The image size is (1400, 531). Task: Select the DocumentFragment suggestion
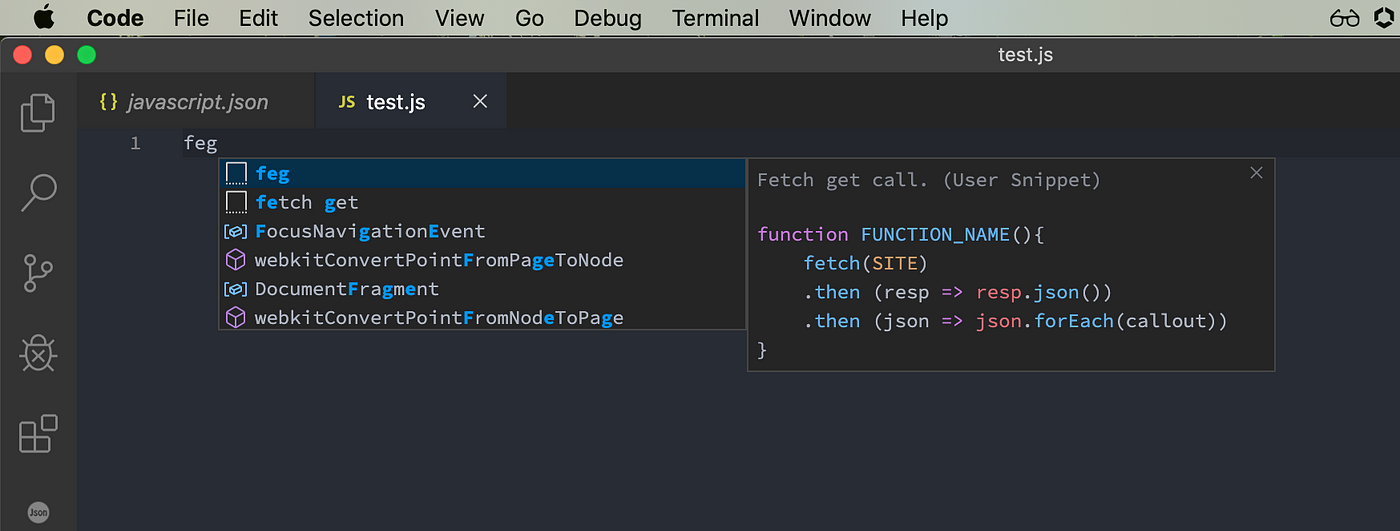pos(482,289)
